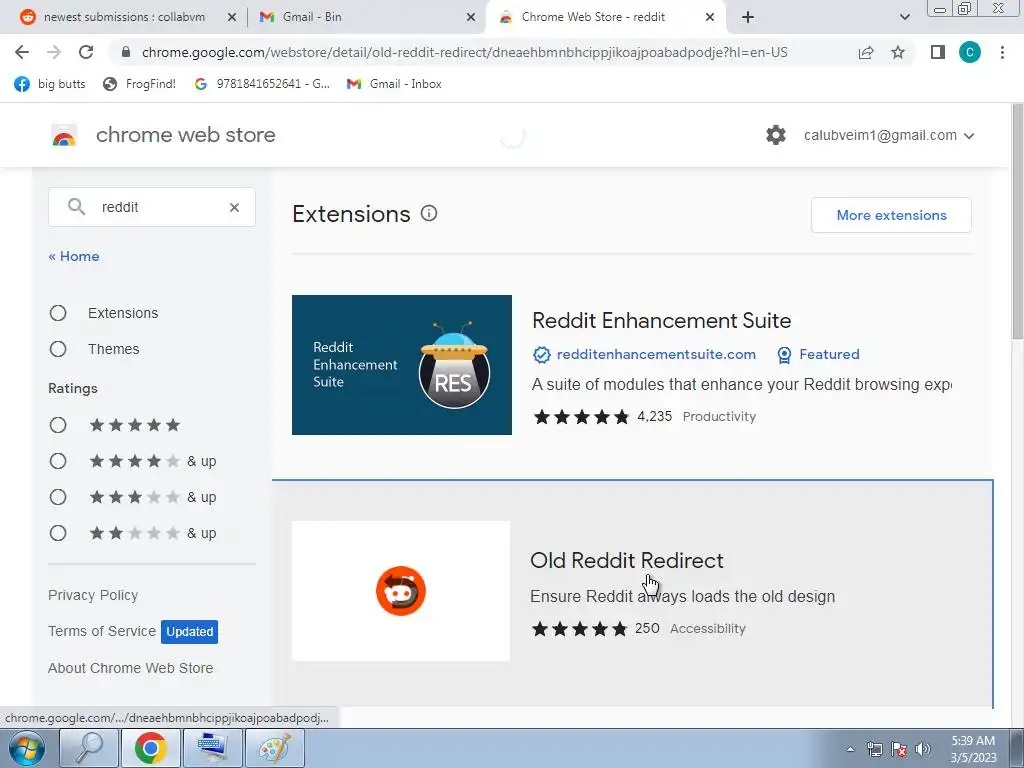Viewport: 1024px width, 768px height.
Task: Open the tab search dropdown arrow
Action: (x=904, y=17)
